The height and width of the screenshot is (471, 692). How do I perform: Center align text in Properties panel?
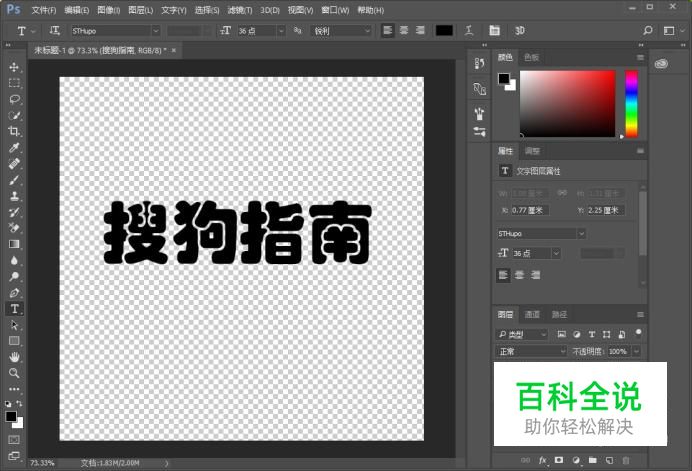[519, 275]
